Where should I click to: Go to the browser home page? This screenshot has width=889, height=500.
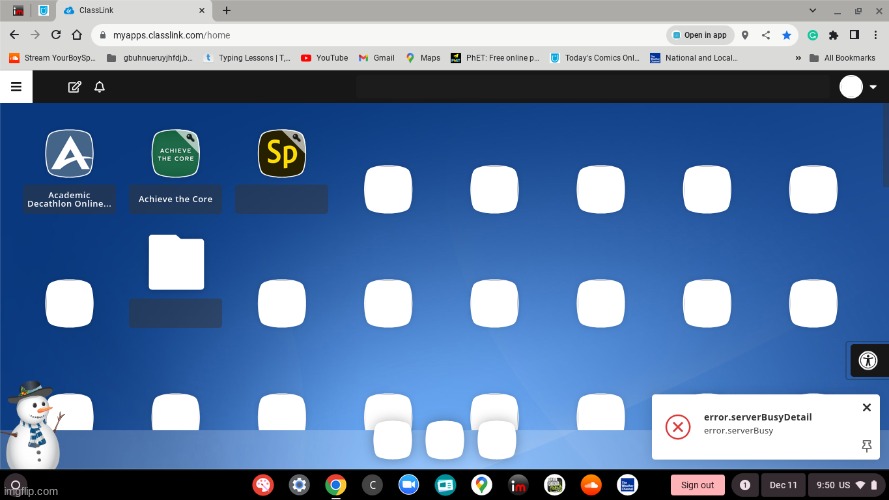tap(77, 35)
